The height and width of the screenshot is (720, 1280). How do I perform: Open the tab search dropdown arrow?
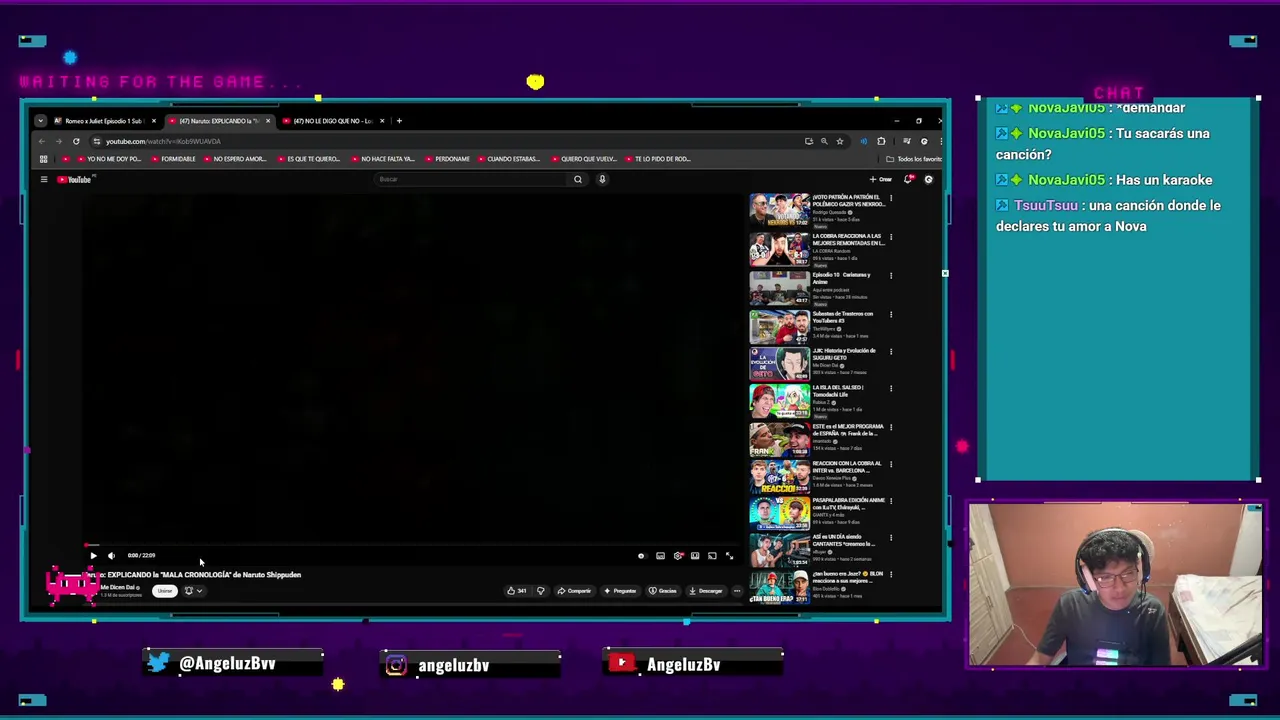click(40, 121)
